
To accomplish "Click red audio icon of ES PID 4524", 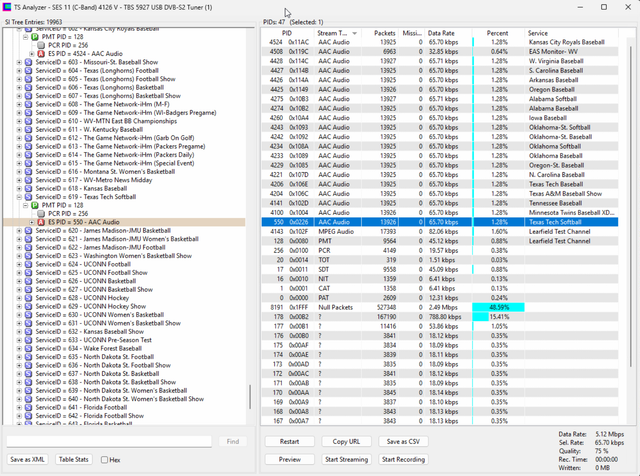I will [41, 53].
